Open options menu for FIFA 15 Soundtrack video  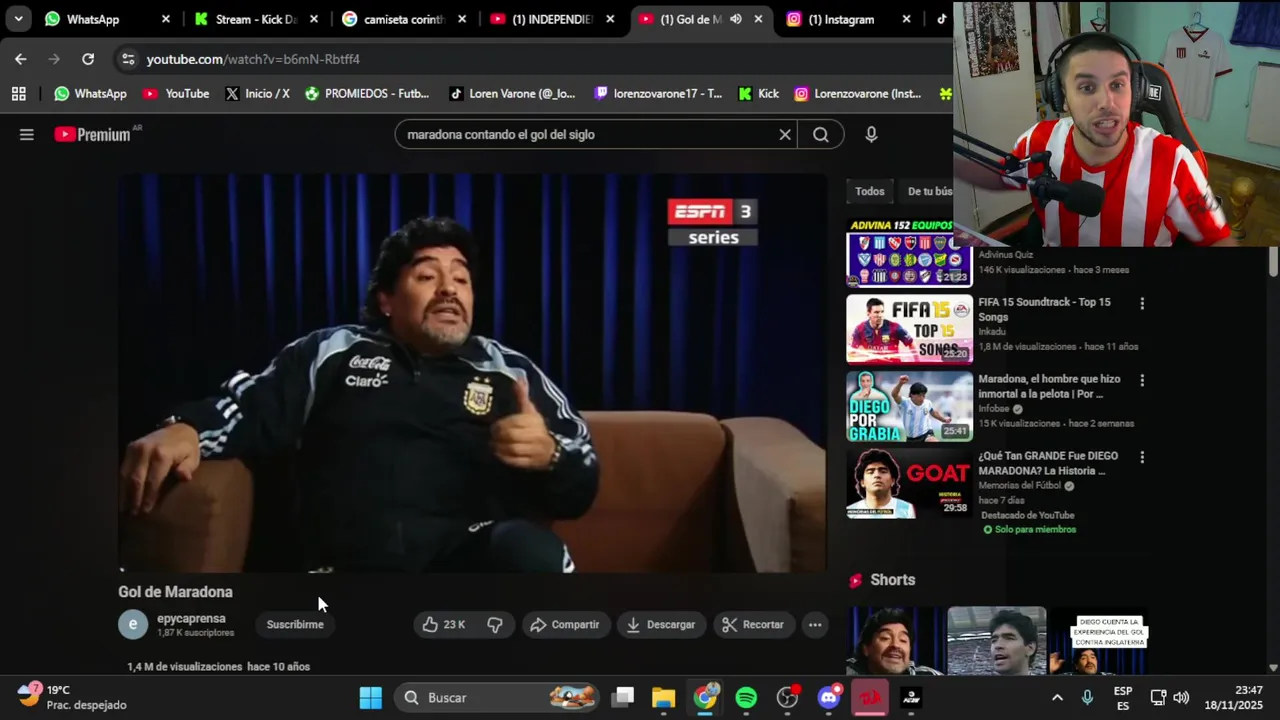pyautogui.click(x=1142, y=303)
